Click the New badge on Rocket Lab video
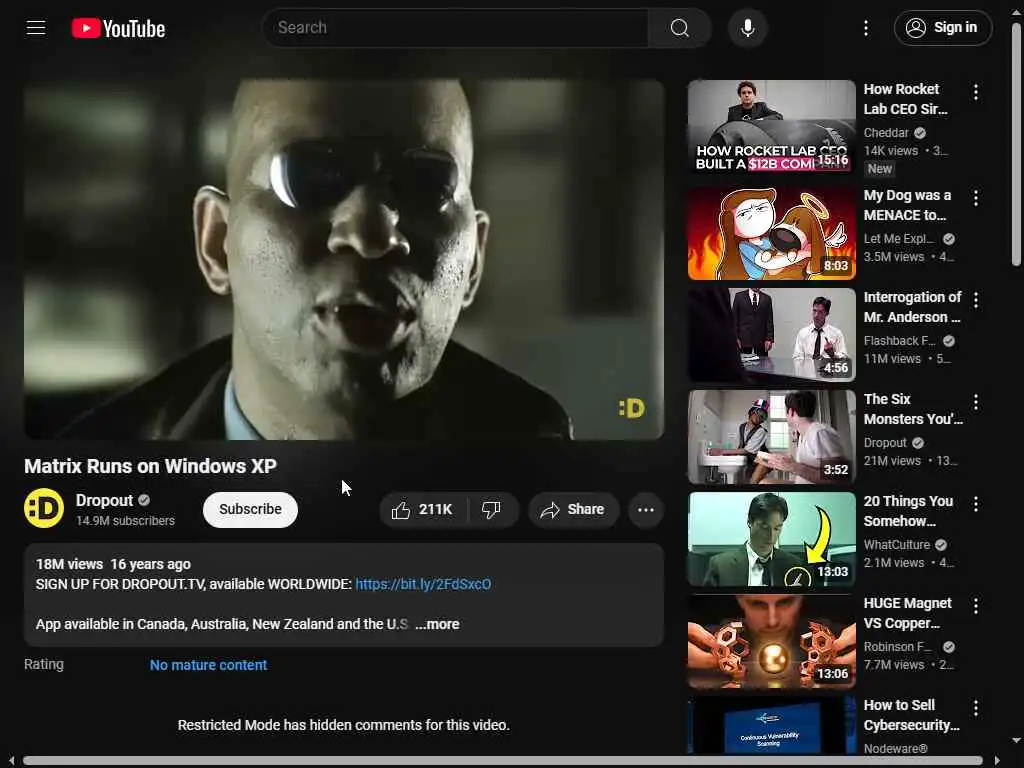This screenshot has height=768, width=1024. pos(880,168)
